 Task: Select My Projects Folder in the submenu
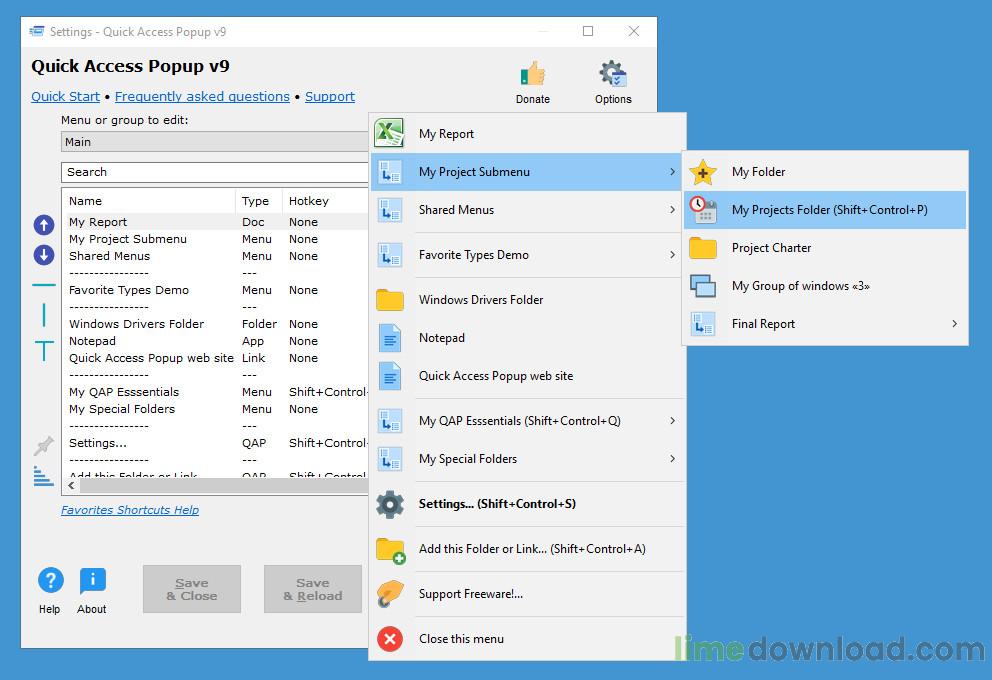click(828, 210)
